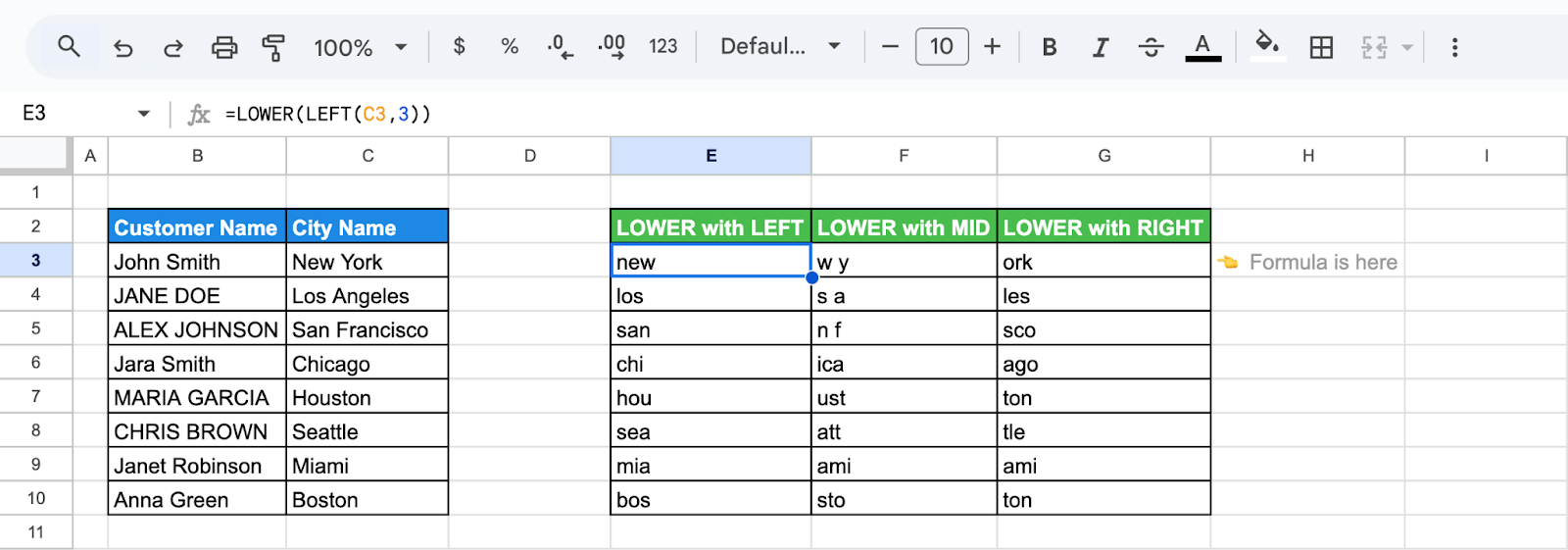Select cell containing 'w y'
The width and height of the screenshot is (1568, 550).
point(904,261)
